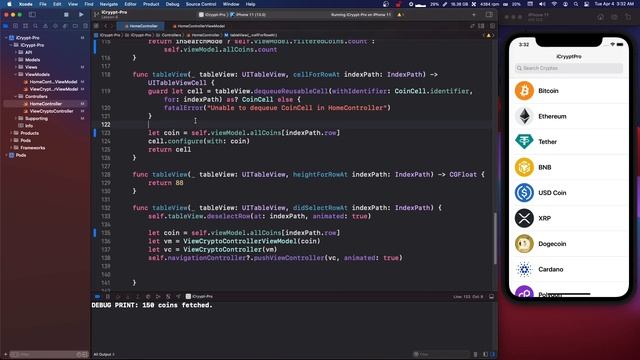Click the editor vertical scrollbar
This screenshot has width=640, height=360.
495,238
